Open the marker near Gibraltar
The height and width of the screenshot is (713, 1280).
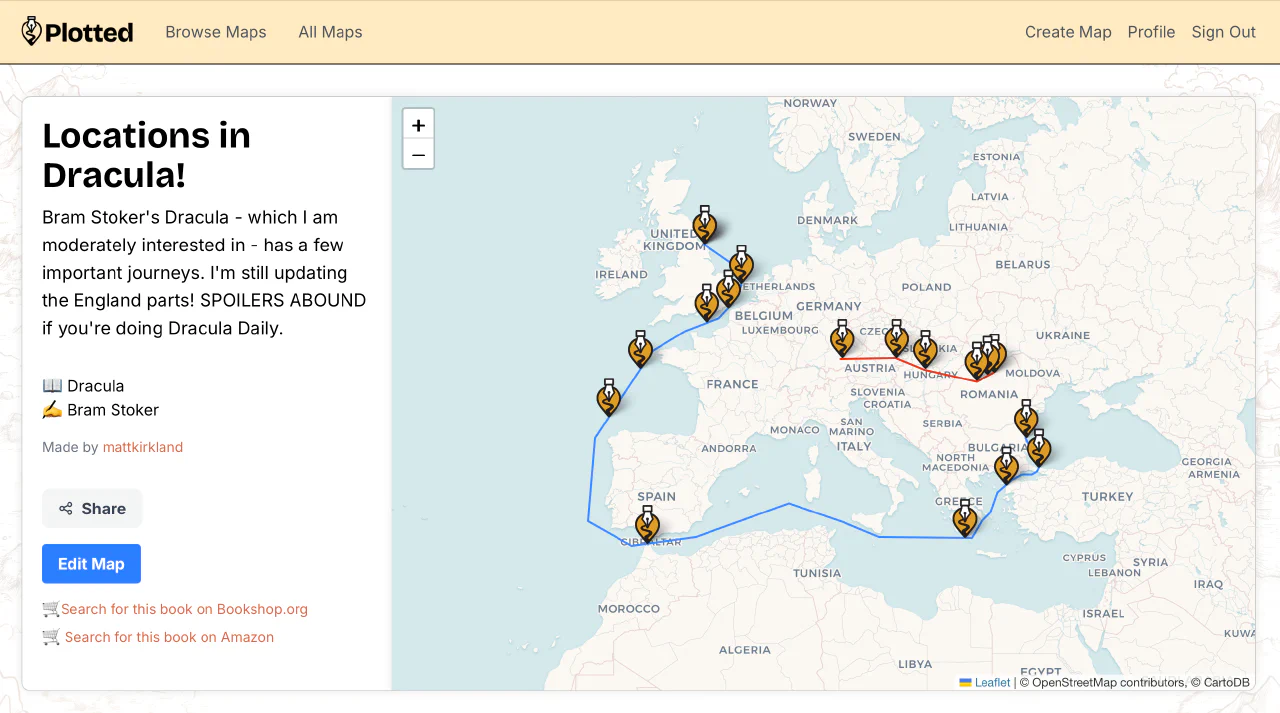647,522
